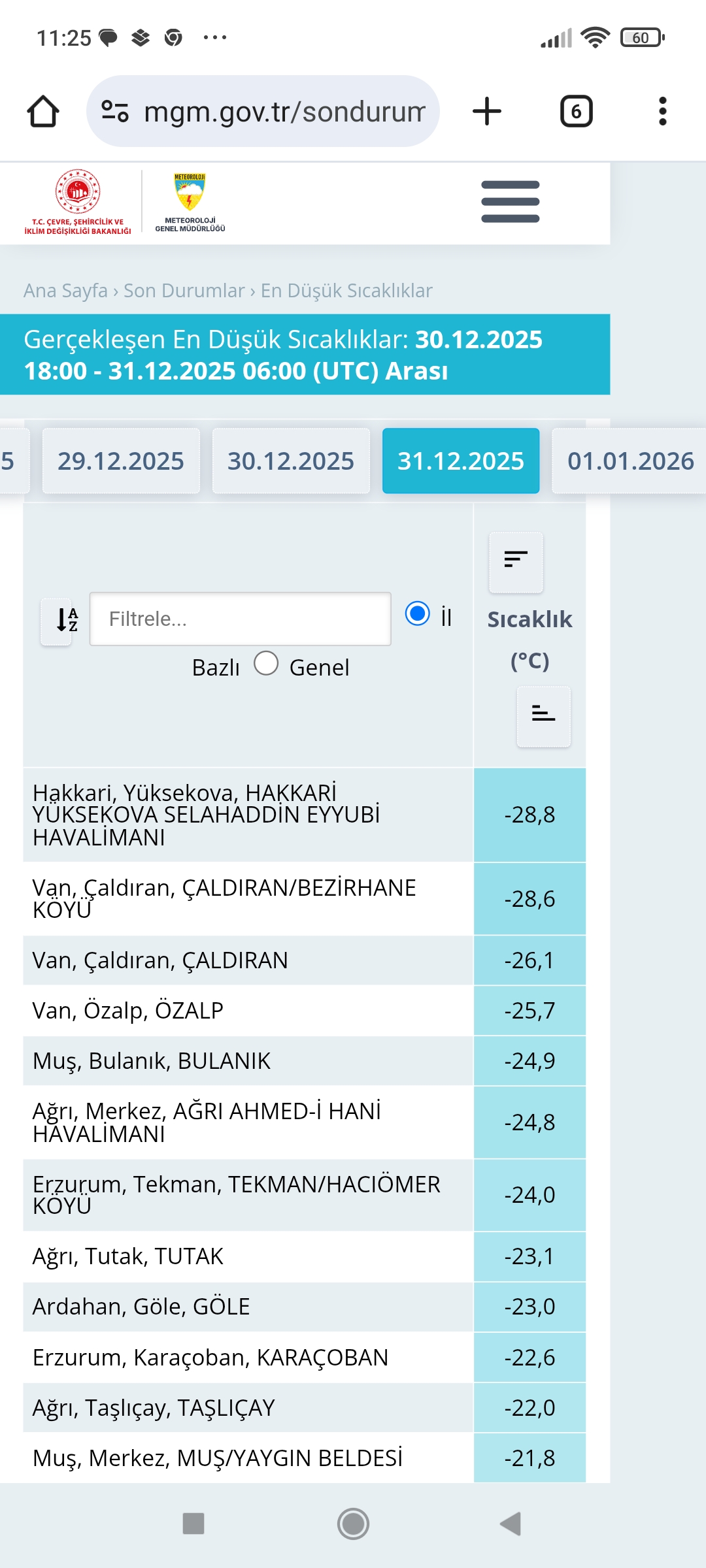Open the Son Durumlar breadcrumb link
Image resolution: width=706 pixels, height=1568 pixels.
pos(184,290)
